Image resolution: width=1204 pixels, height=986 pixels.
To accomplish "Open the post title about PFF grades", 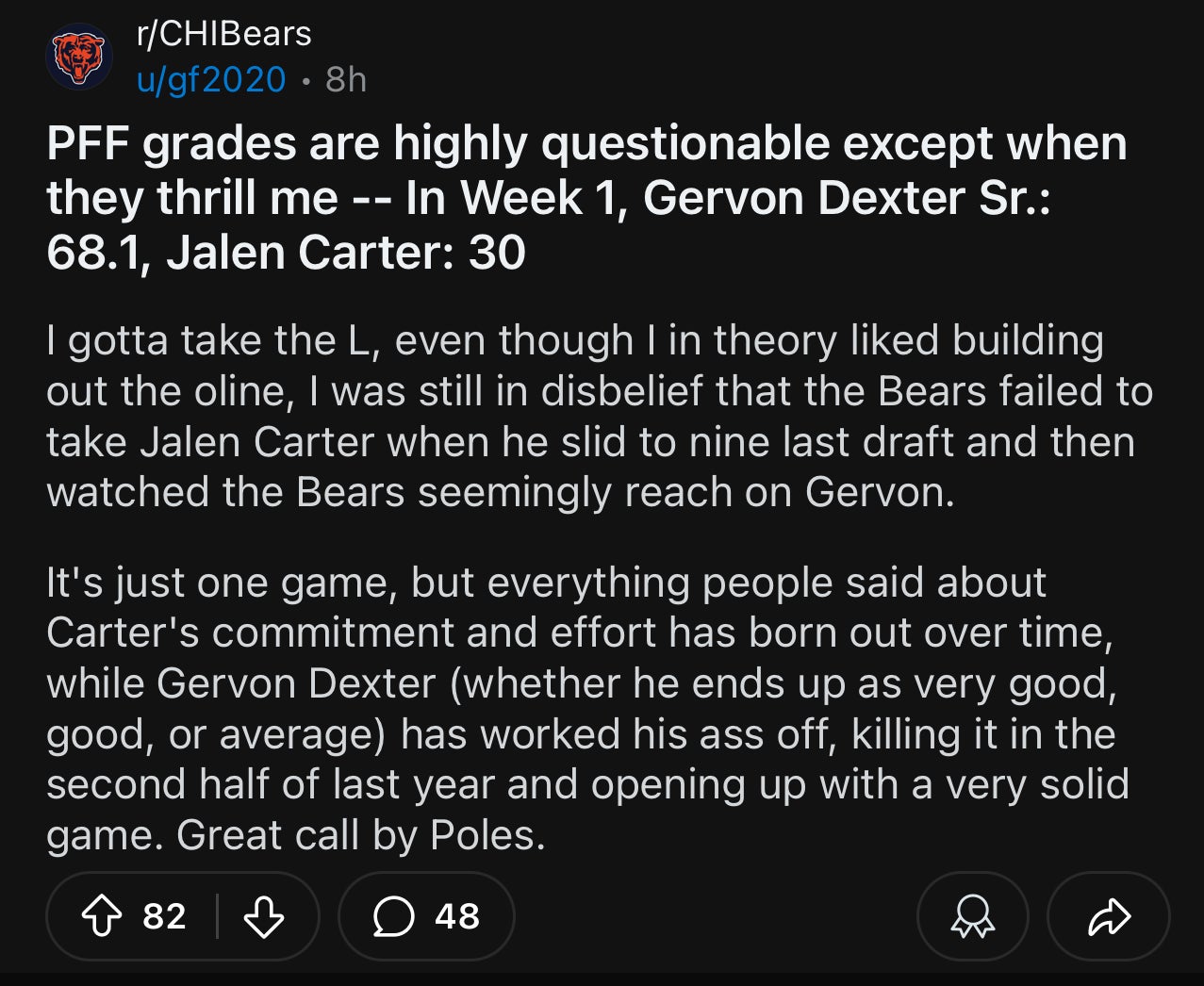I will tap(585, 198).
